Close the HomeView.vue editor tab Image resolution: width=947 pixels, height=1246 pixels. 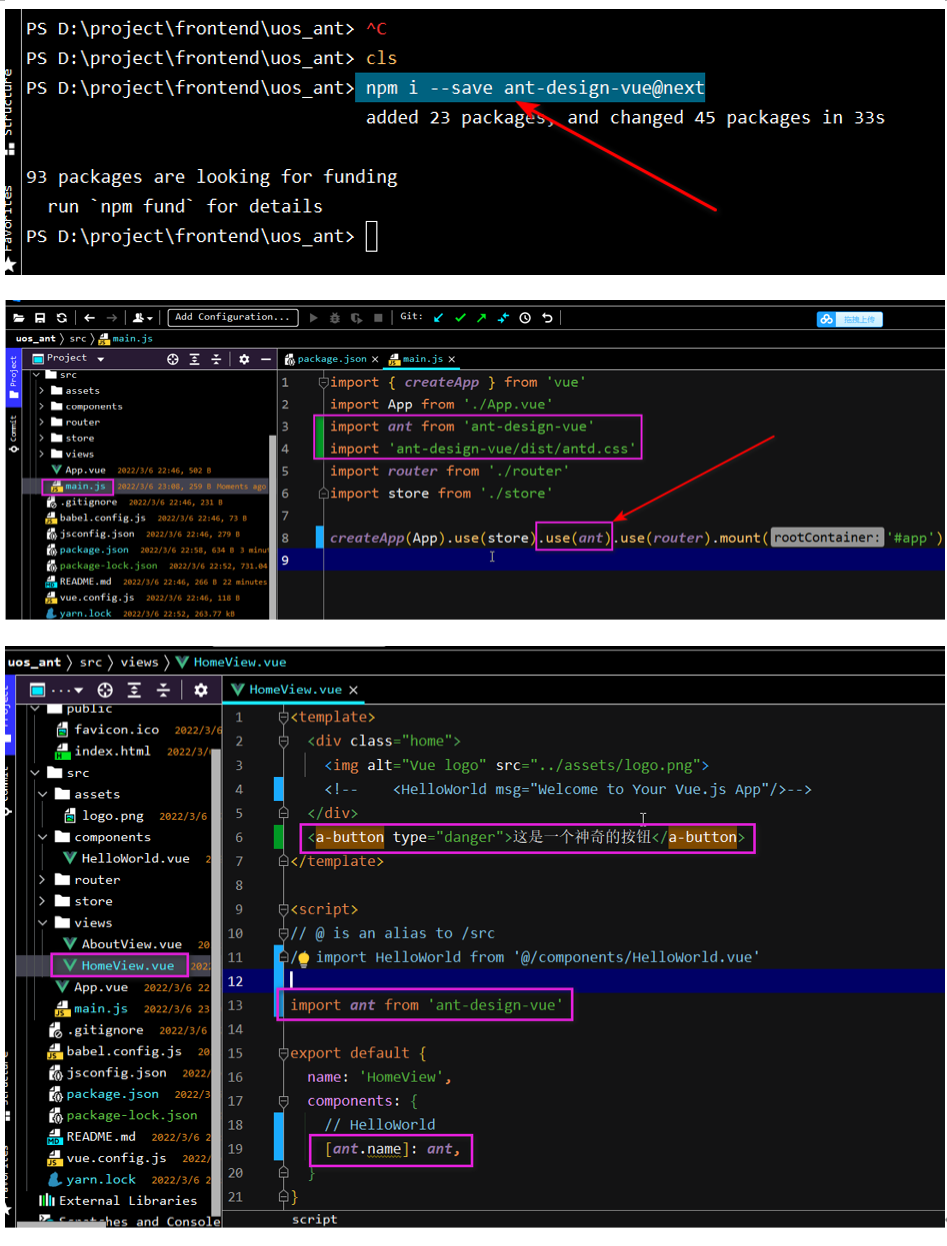(x=353, y=690)
